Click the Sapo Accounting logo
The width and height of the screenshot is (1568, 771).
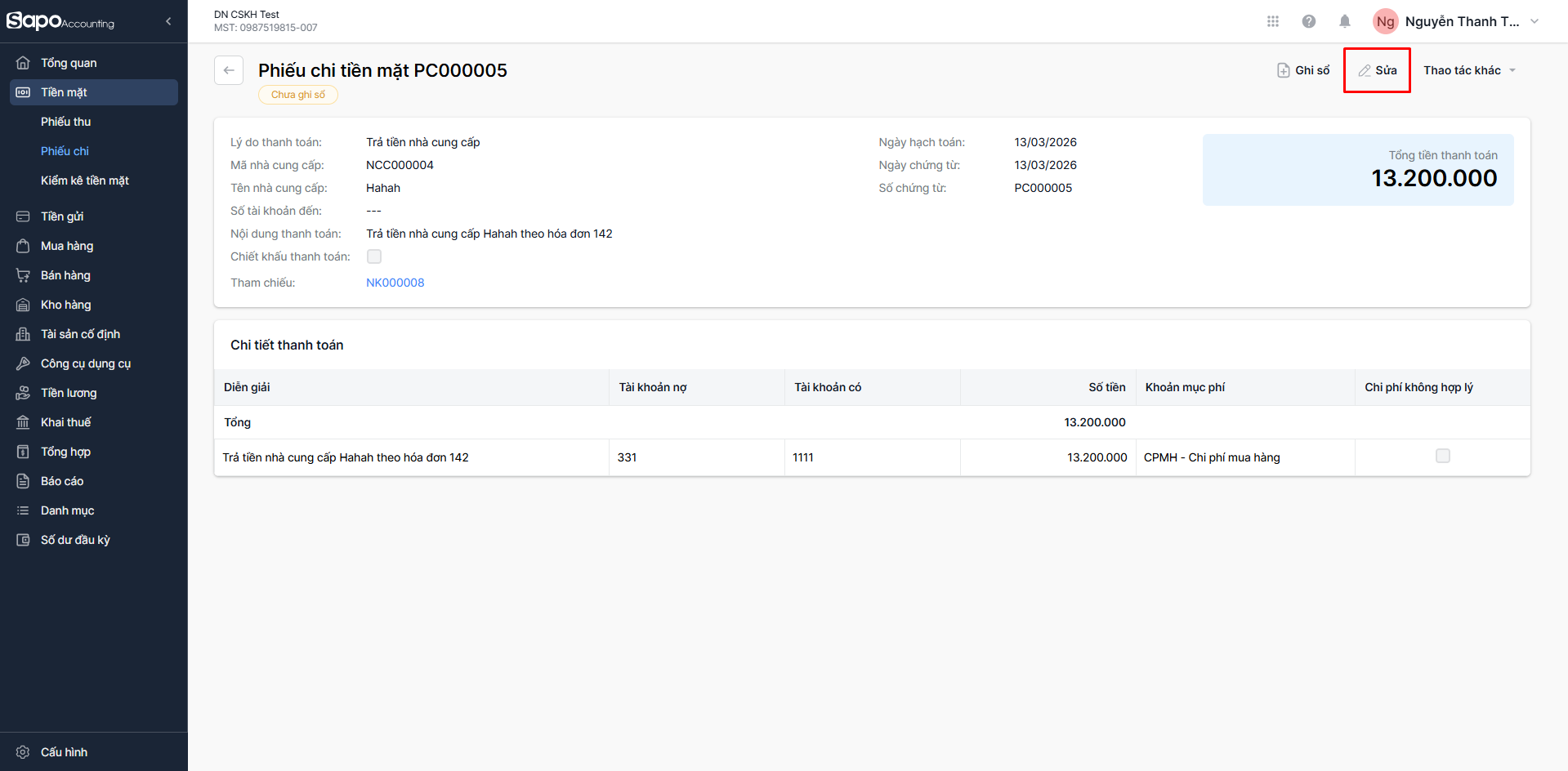click(x=60, y=21)
